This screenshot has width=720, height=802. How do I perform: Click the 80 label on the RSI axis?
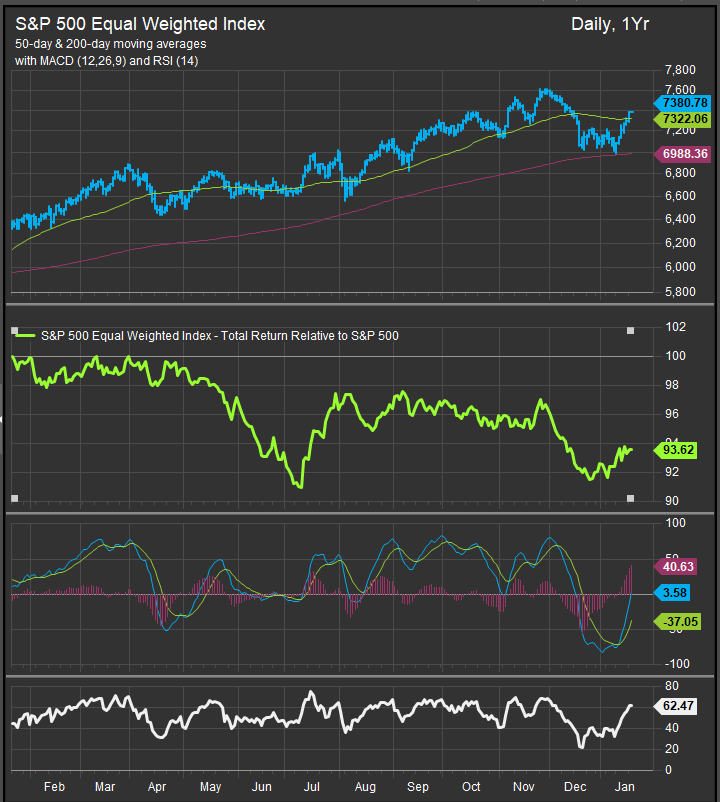click(672, 686)
